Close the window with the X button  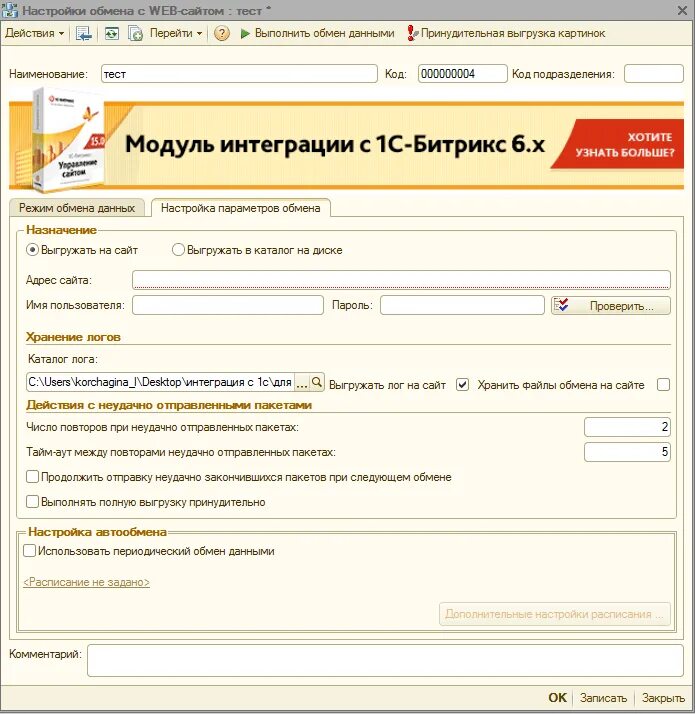point(682,10)
